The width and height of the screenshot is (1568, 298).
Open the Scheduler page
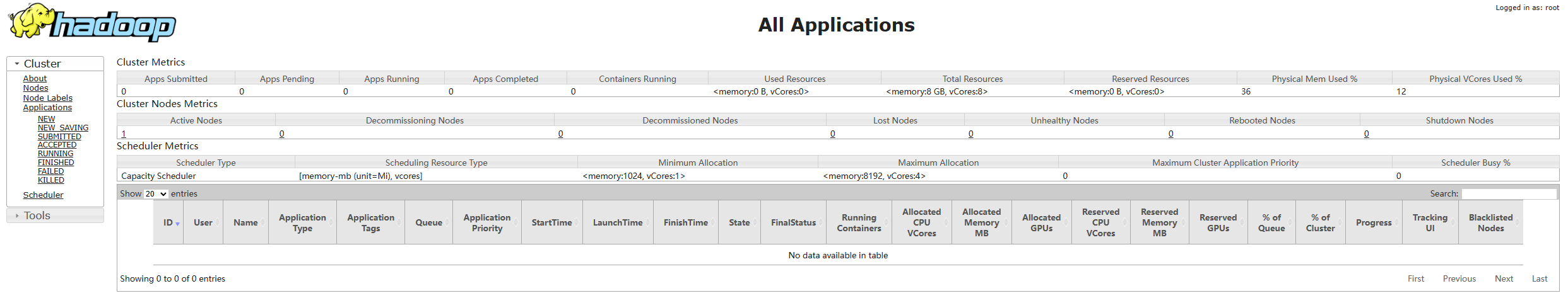tap(43, 195)
